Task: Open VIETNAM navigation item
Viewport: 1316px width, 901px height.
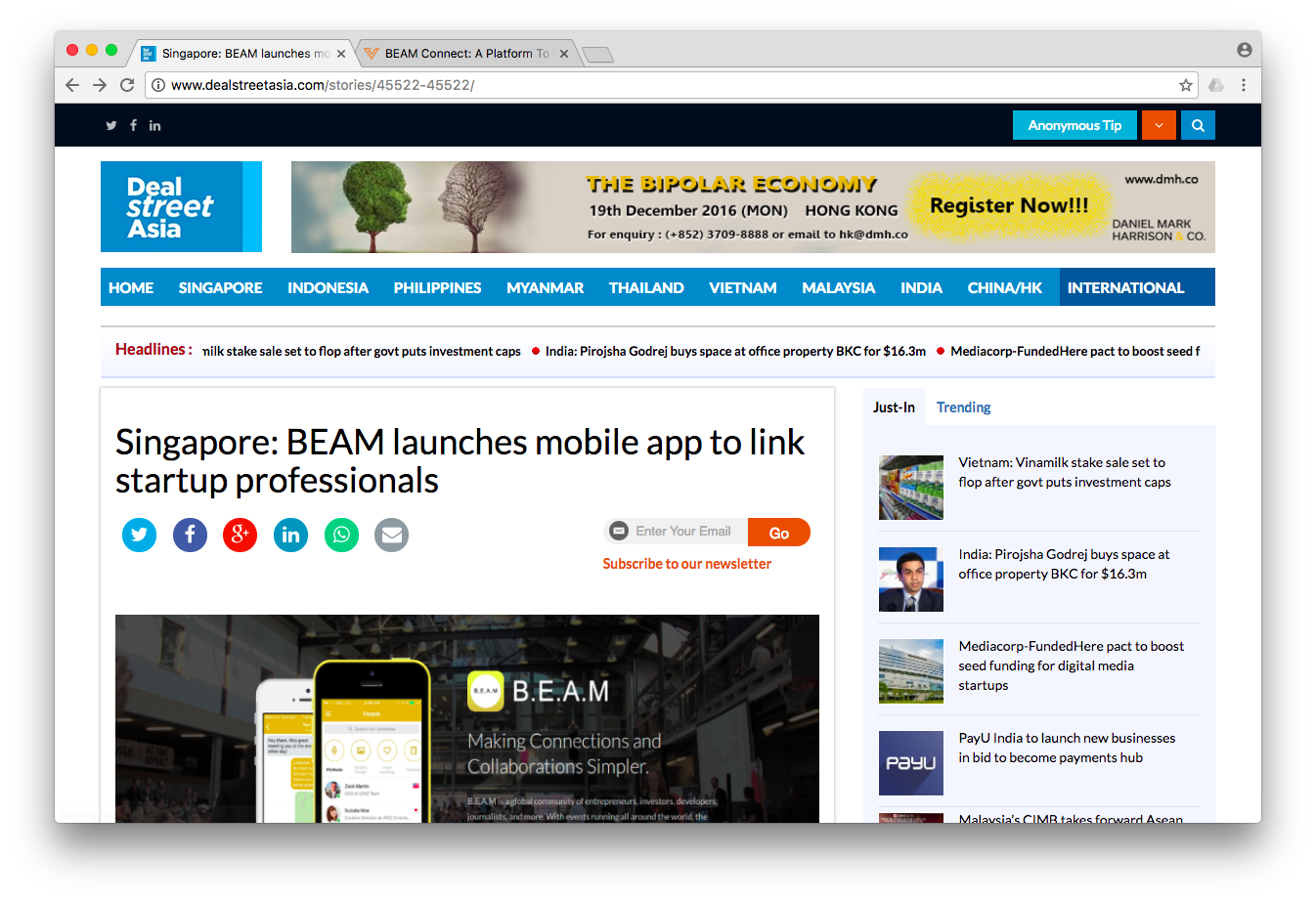Action: pos(743,287)
